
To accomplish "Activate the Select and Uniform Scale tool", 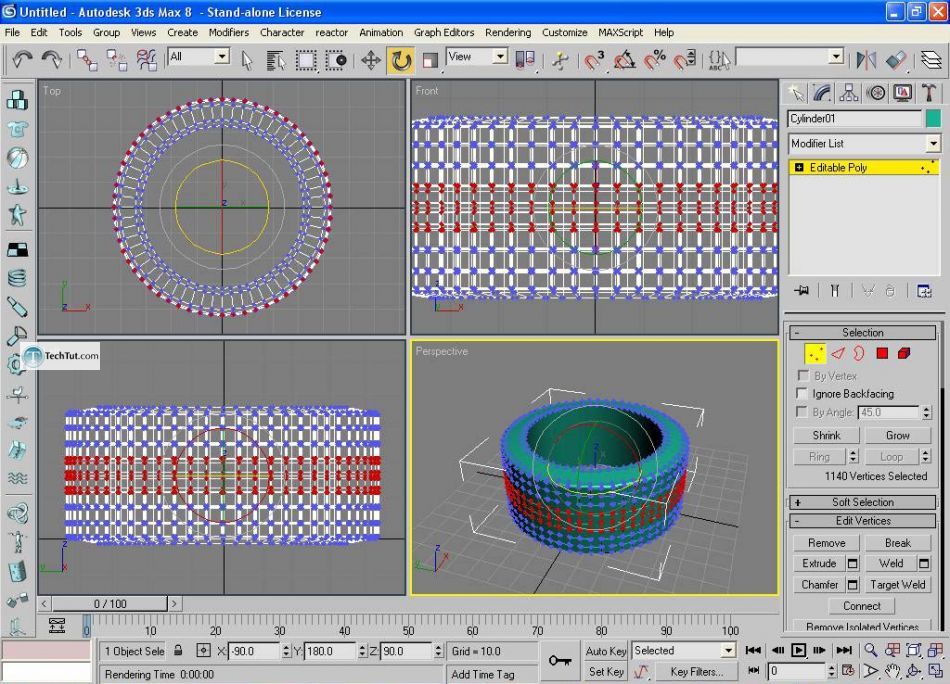I will click(430, 60).
